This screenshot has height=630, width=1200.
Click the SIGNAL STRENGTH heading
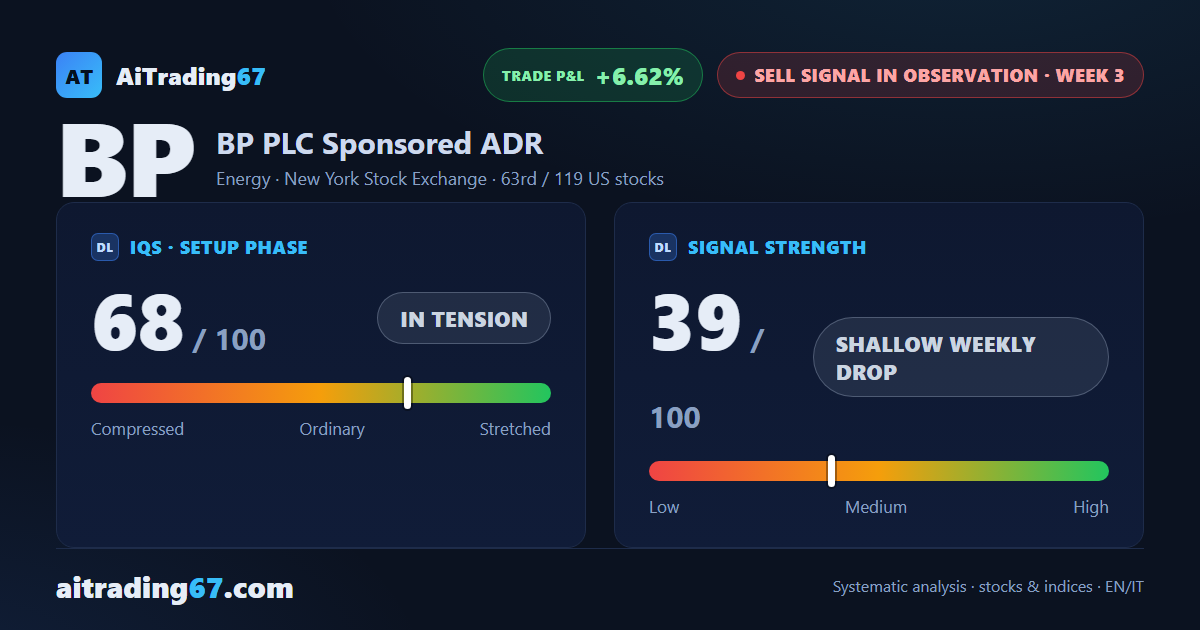(x=777, y=247)
